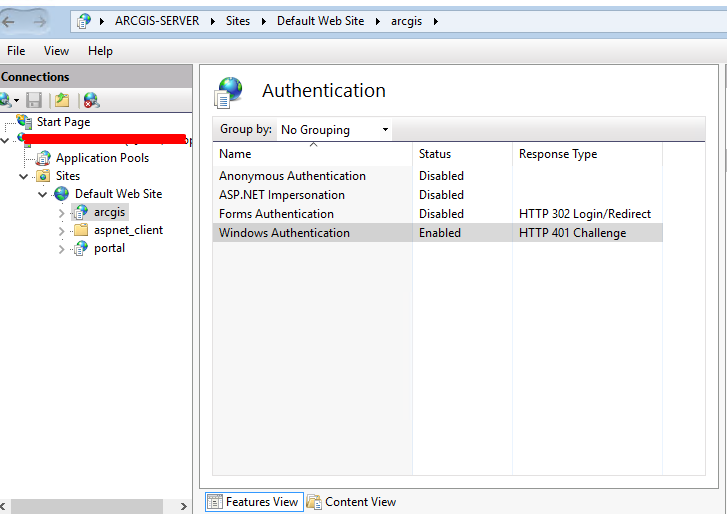Collapse the server node in tree

(5, 140)
